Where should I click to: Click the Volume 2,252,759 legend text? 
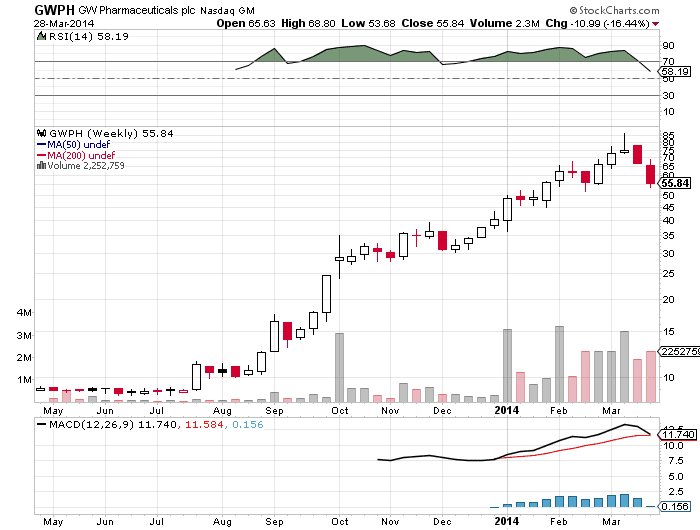tap(86, 166)
